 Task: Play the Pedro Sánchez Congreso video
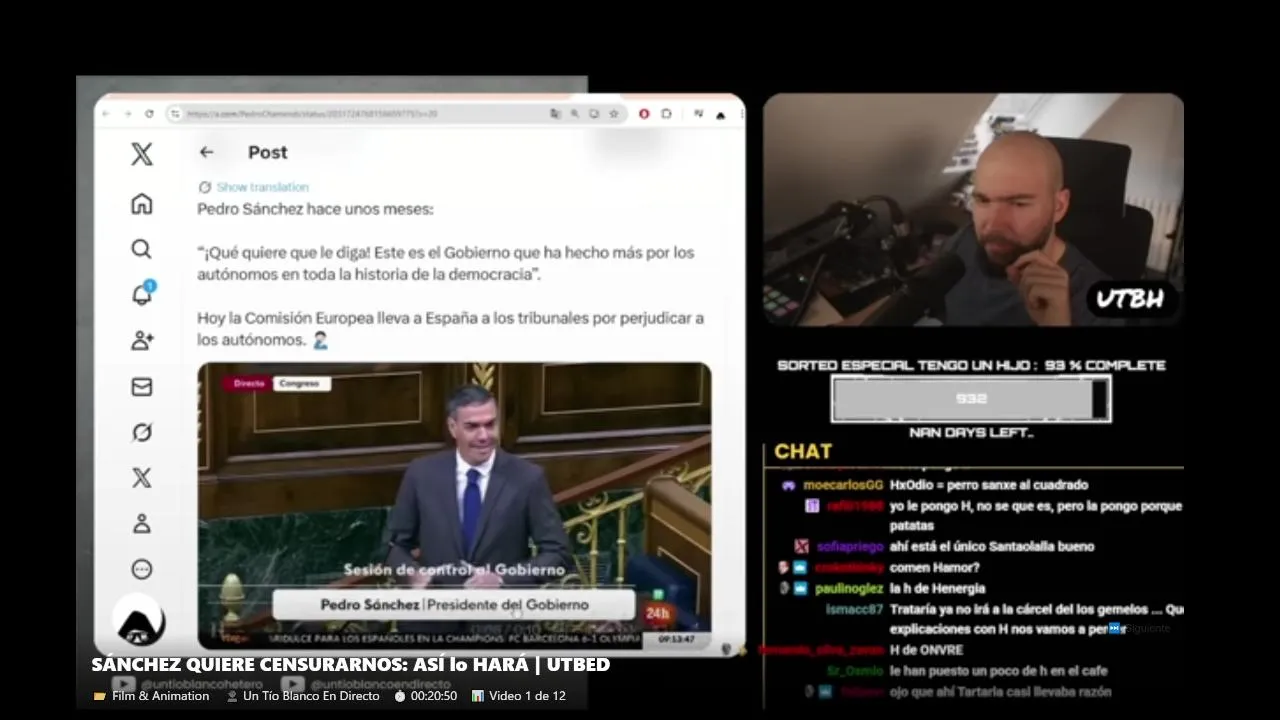(454, 505)
